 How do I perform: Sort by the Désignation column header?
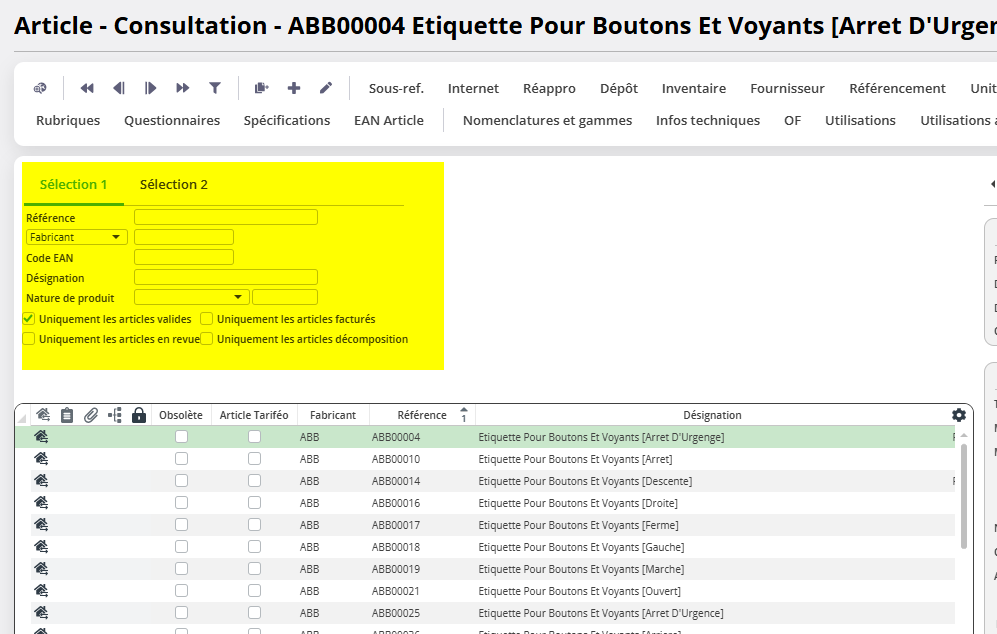pos(712,415)
